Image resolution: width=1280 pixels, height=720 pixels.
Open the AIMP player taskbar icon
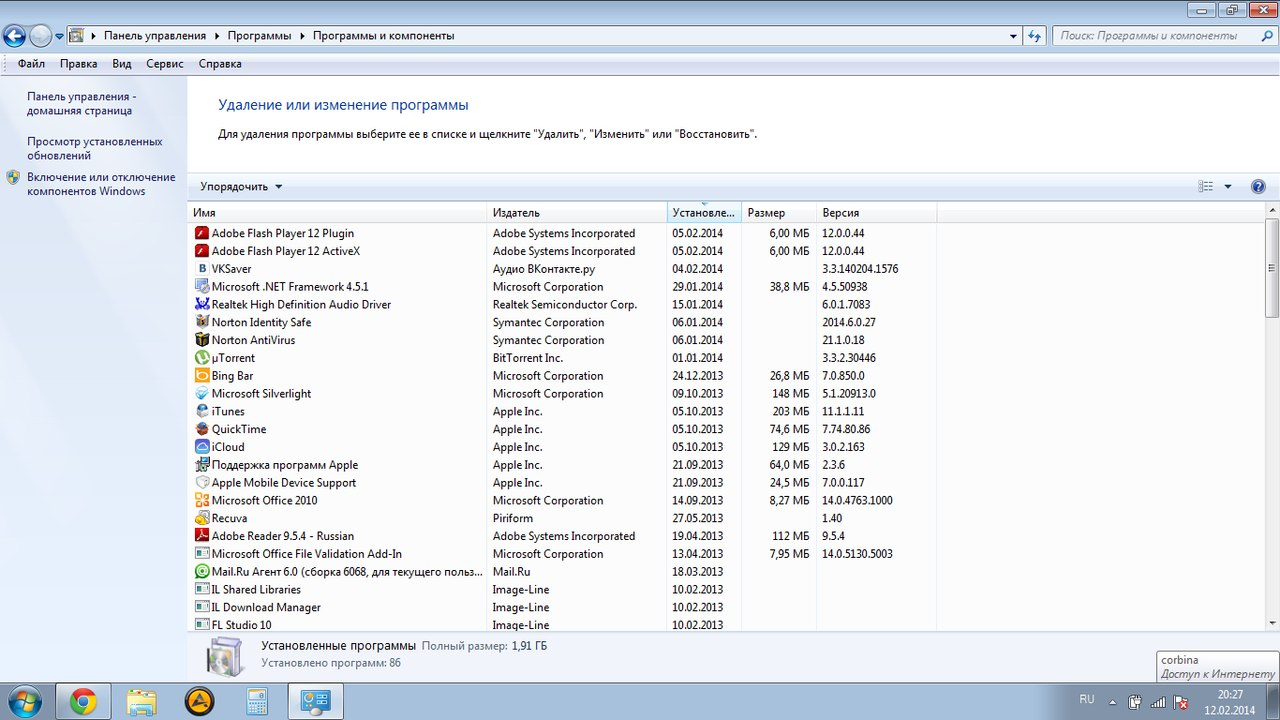point(199,702)
